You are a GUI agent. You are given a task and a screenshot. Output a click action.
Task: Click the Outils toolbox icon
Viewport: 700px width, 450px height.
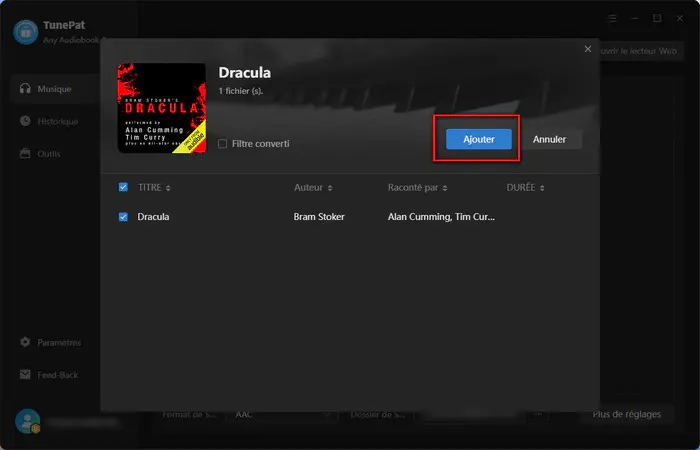coord(25,154)
